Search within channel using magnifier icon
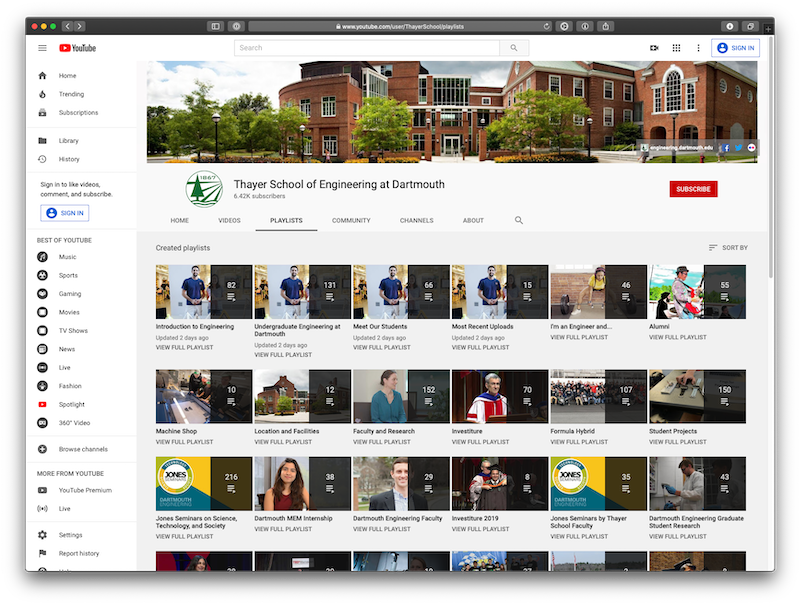This screenshot has width=800, height=605. 519,220
